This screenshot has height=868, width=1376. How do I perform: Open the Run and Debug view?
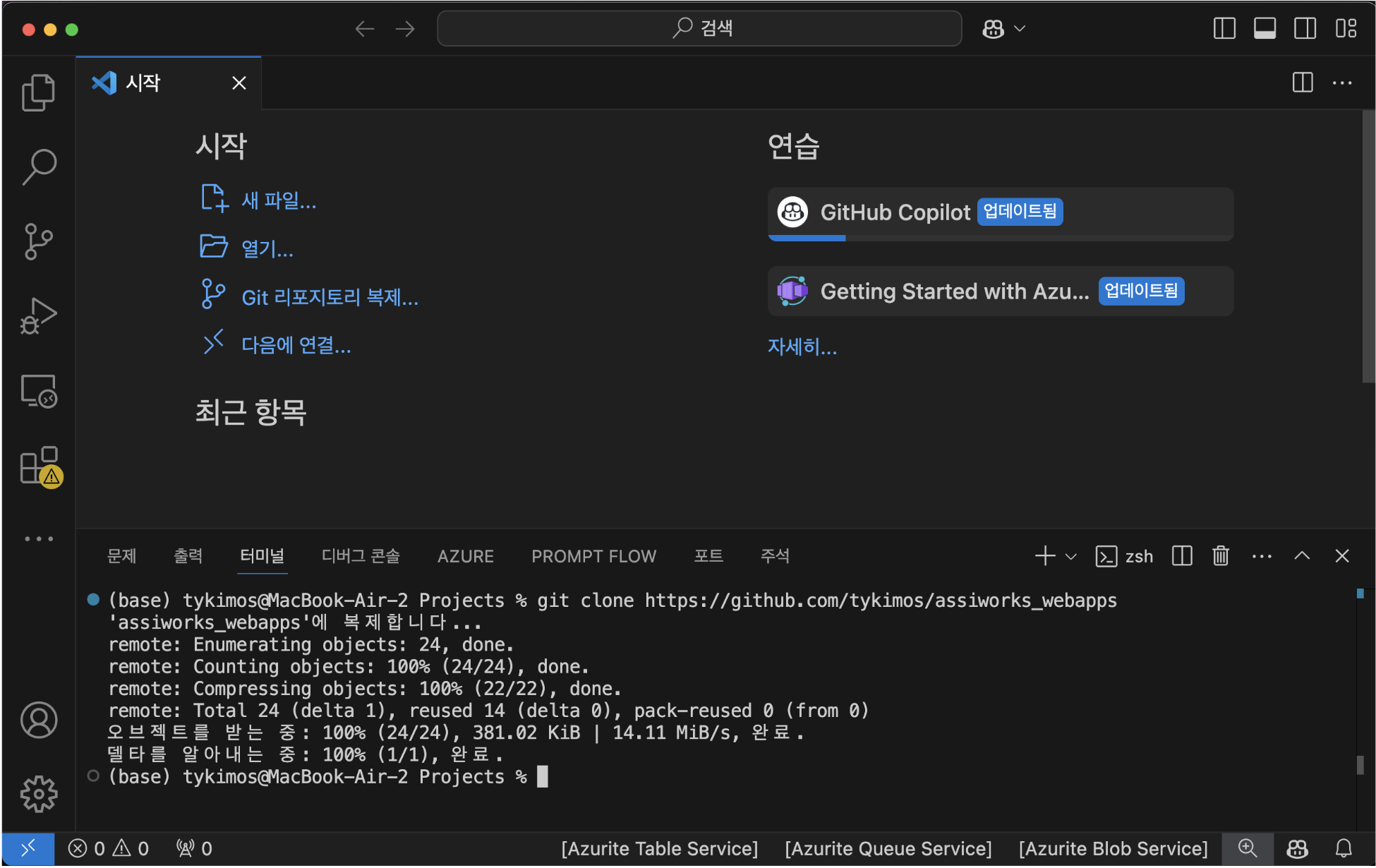click(x=38, y=315)
